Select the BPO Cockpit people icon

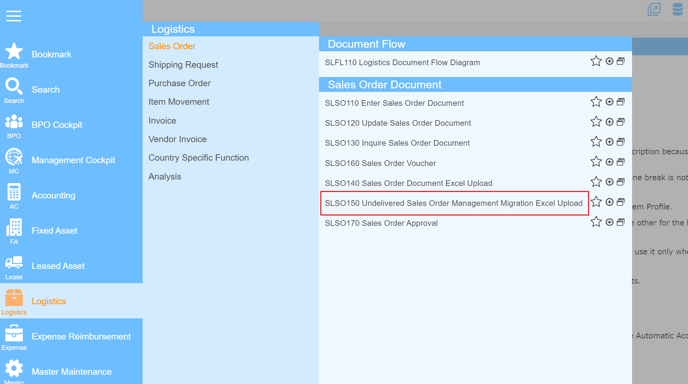tap(14, 122)
